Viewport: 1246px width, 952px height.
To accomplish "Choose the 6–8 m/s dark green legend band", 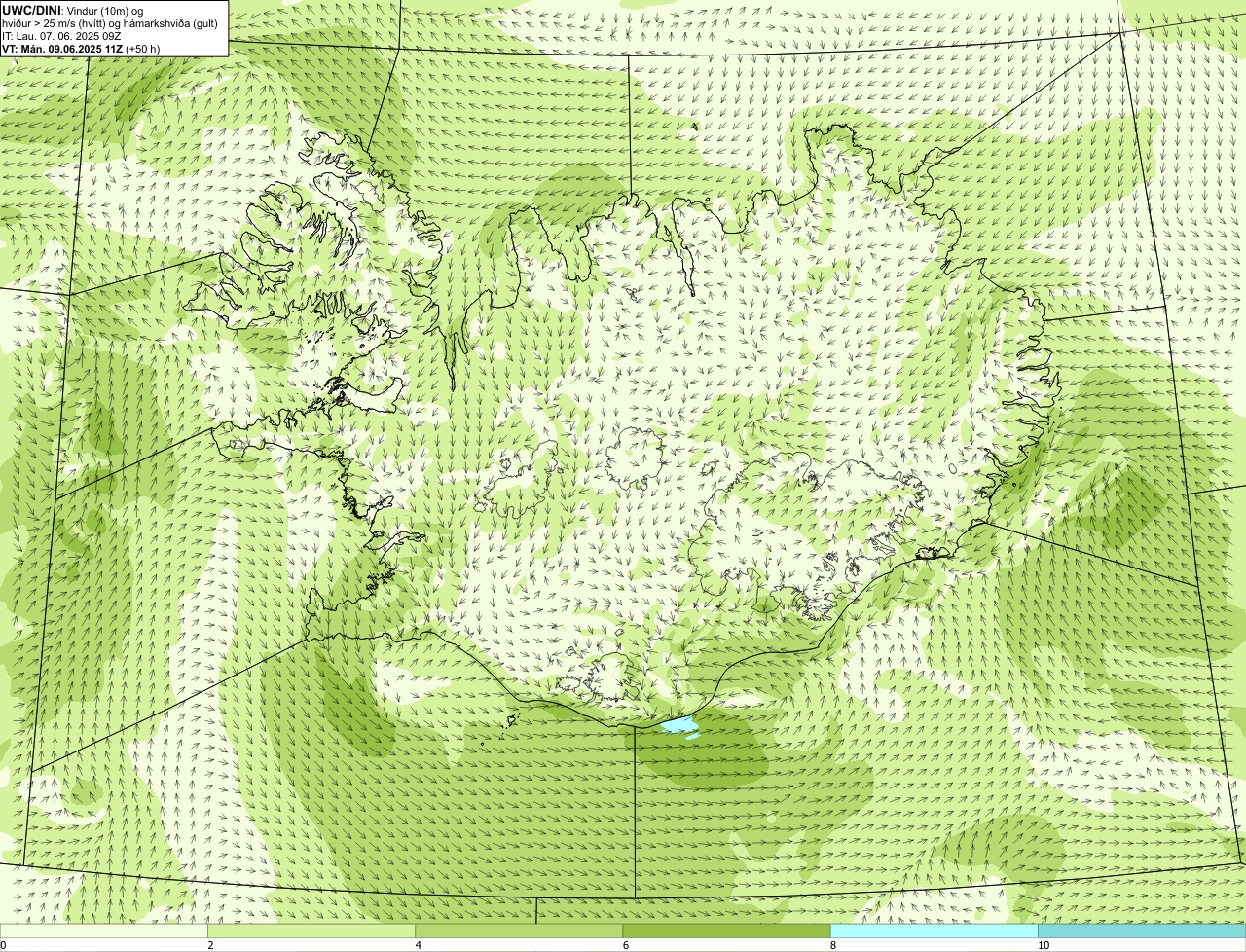I will pyautogui.click(x=726, y=931).
